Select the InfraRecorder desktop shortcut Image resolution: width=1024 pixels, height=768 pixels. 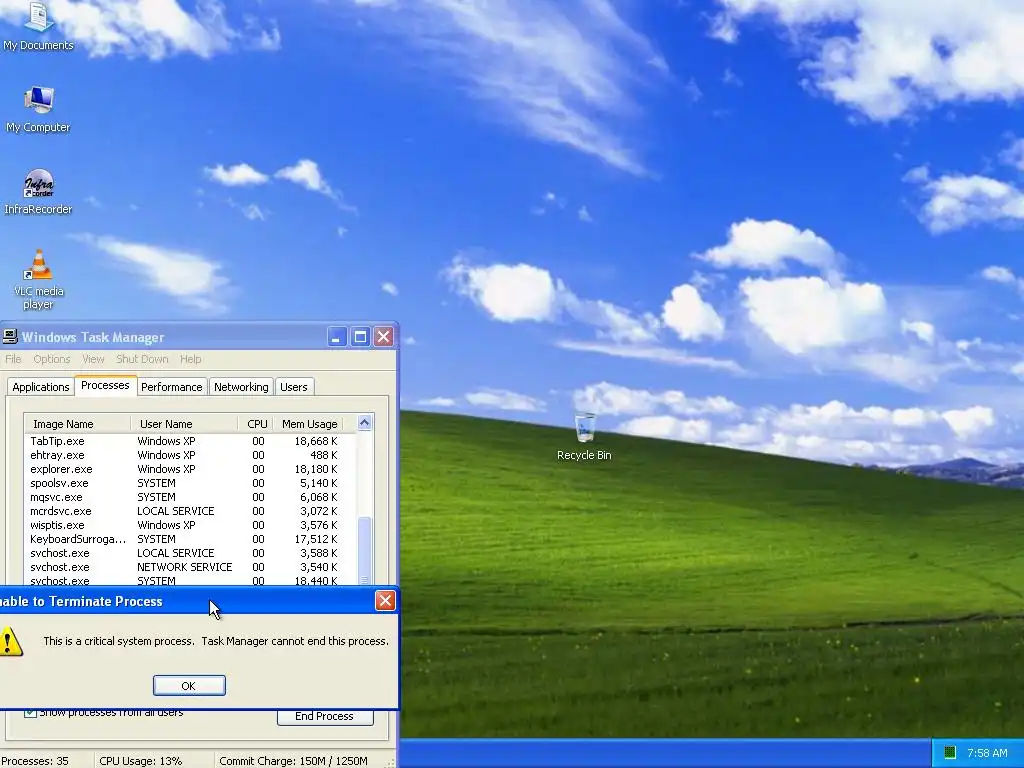(38, 192)
